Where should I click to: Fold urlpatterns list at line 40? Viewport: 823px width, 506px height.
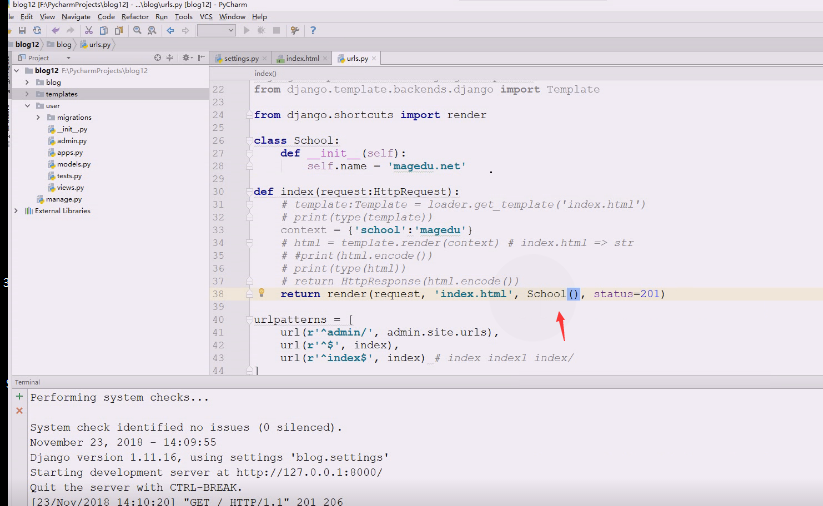tap(249, 320)
